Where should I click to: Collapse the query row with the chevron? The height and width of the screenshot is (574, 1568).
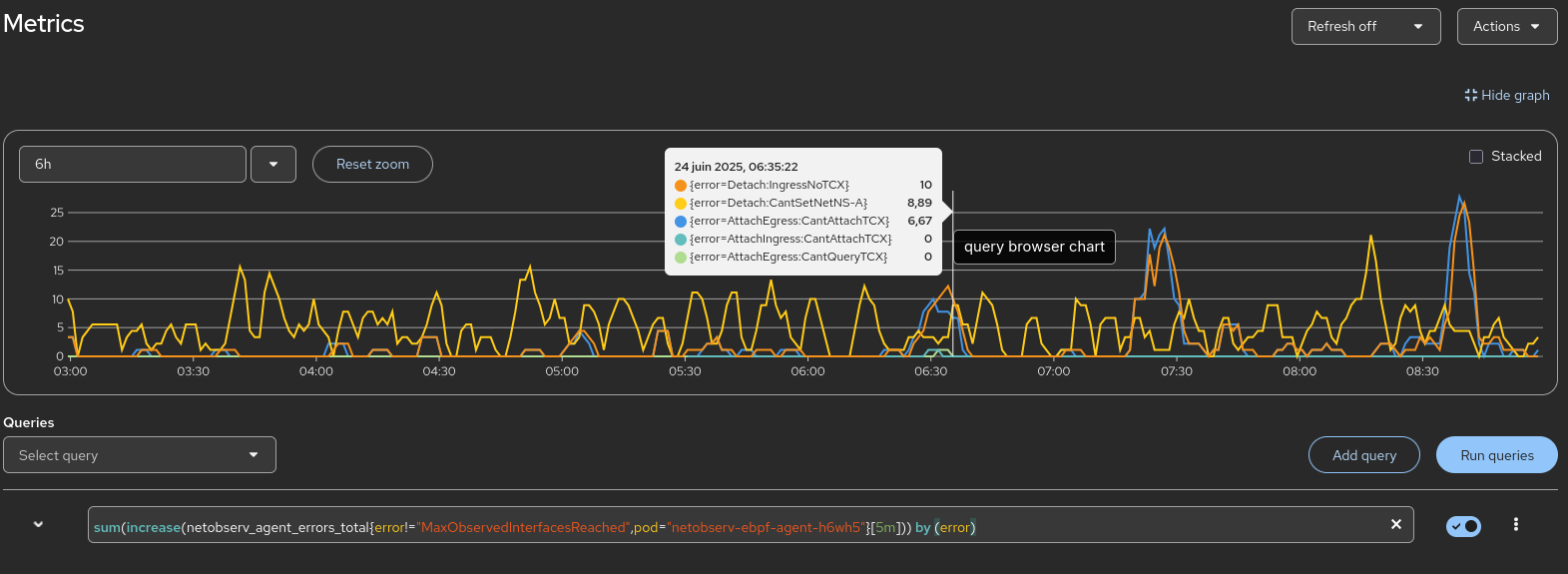(38, 524)
